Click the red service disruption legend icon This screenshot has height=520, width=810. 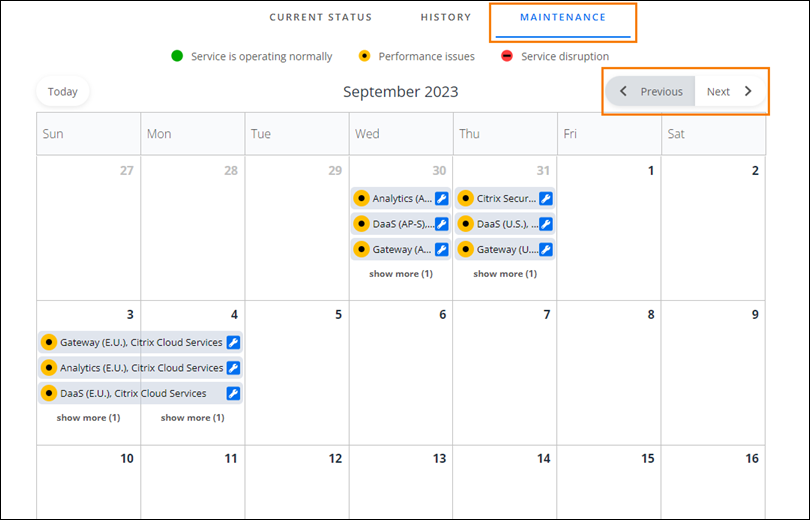507,56
